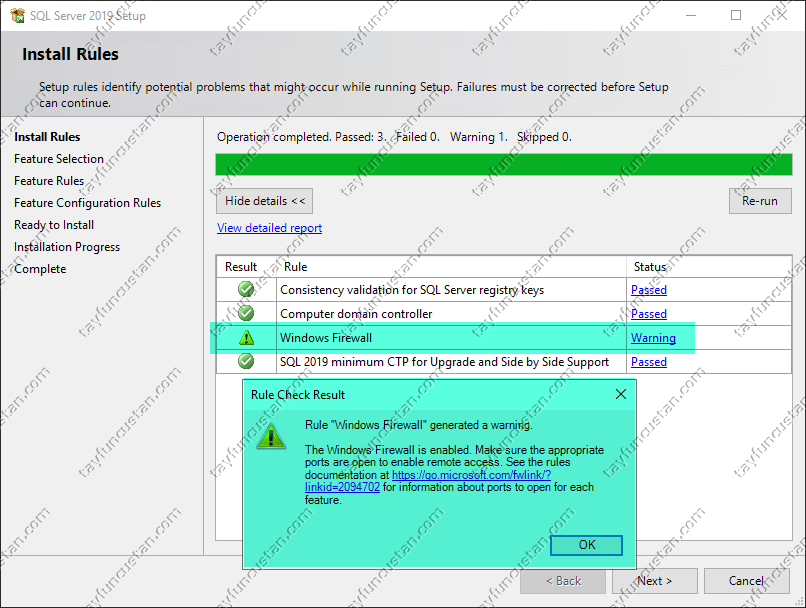Close the Rule Check Result dialog
Viewport: 806px width, 608px height.
tap(621, 394)
